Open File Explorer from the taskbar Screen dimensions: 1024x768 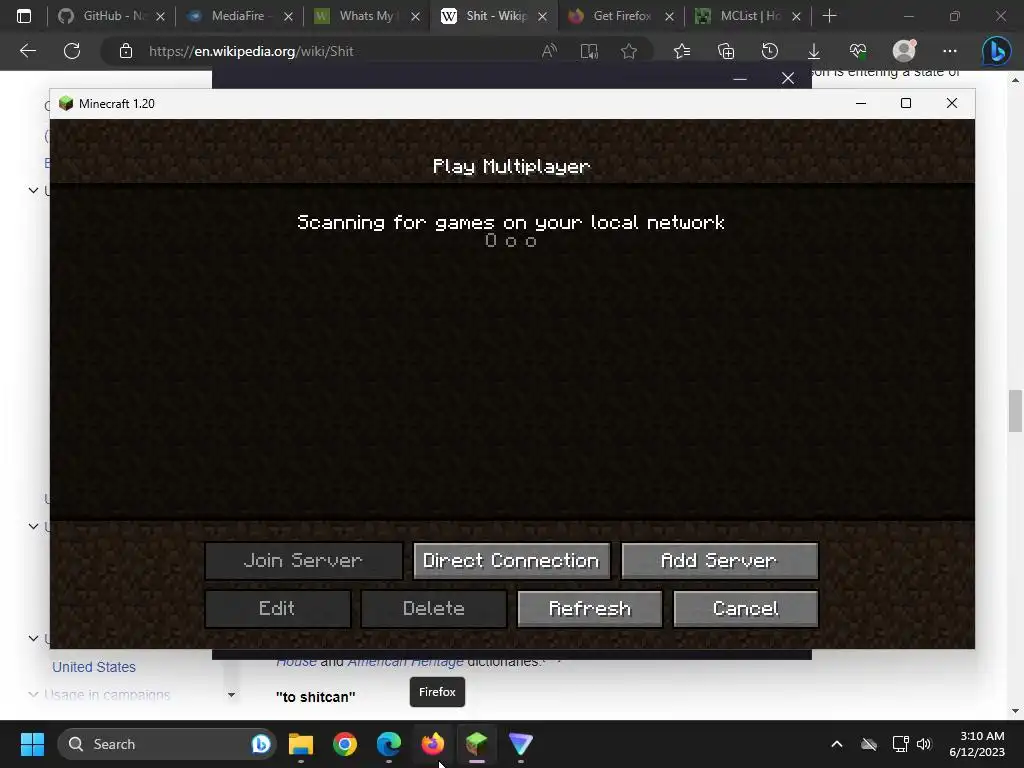coord(301,744)
